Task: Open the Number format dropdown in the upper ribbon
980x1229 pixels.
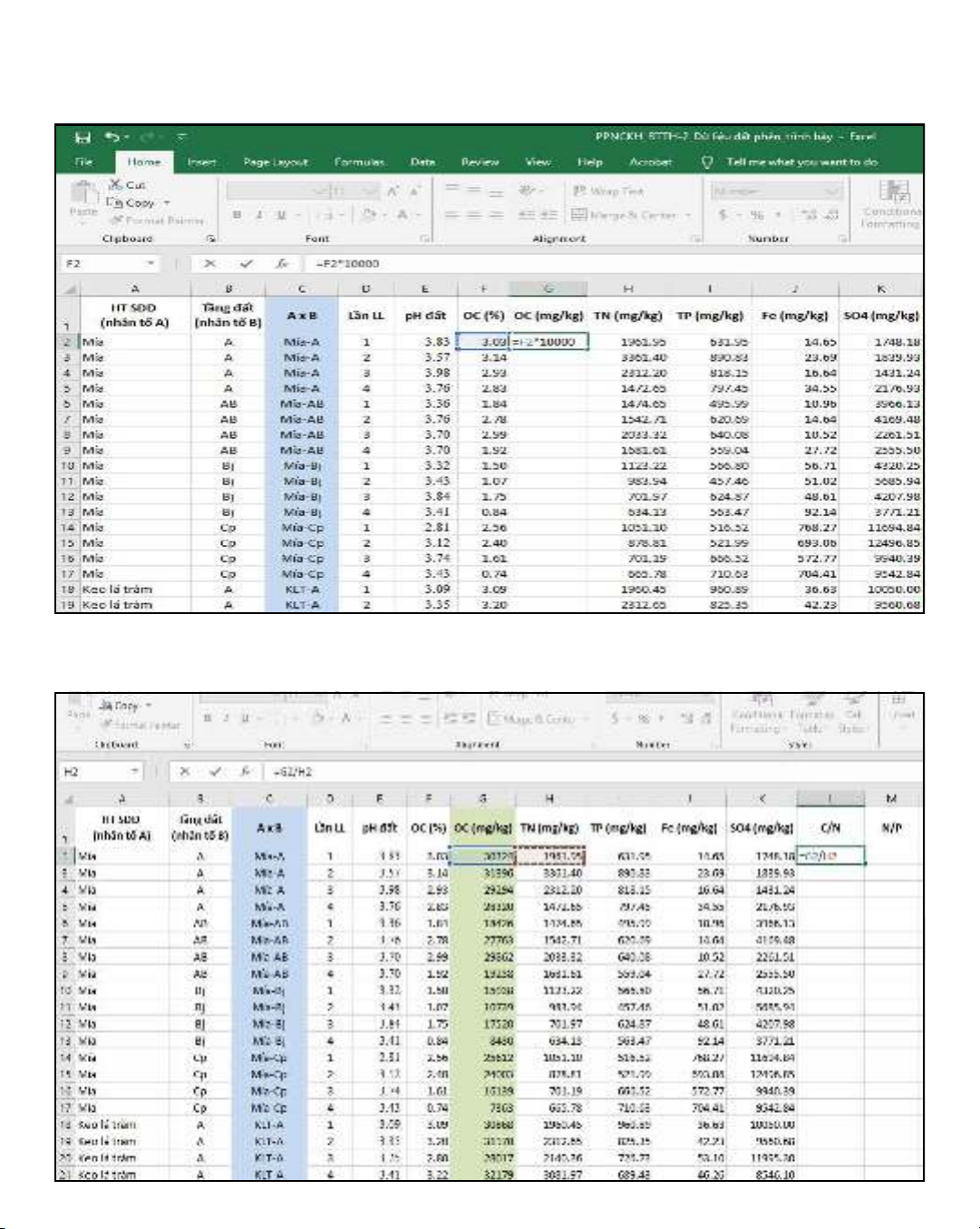Action: click(831, 191)
